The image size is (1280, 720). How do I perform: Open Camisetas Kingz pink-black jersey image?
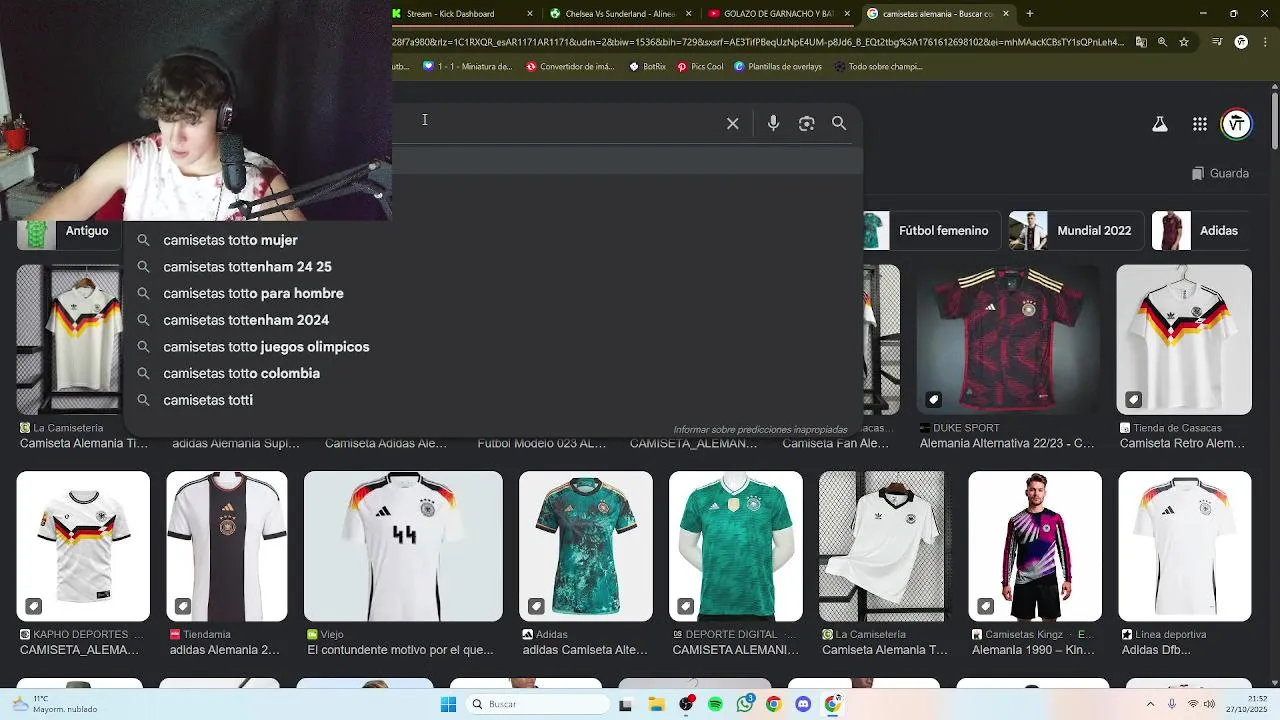click(1035, 546)
